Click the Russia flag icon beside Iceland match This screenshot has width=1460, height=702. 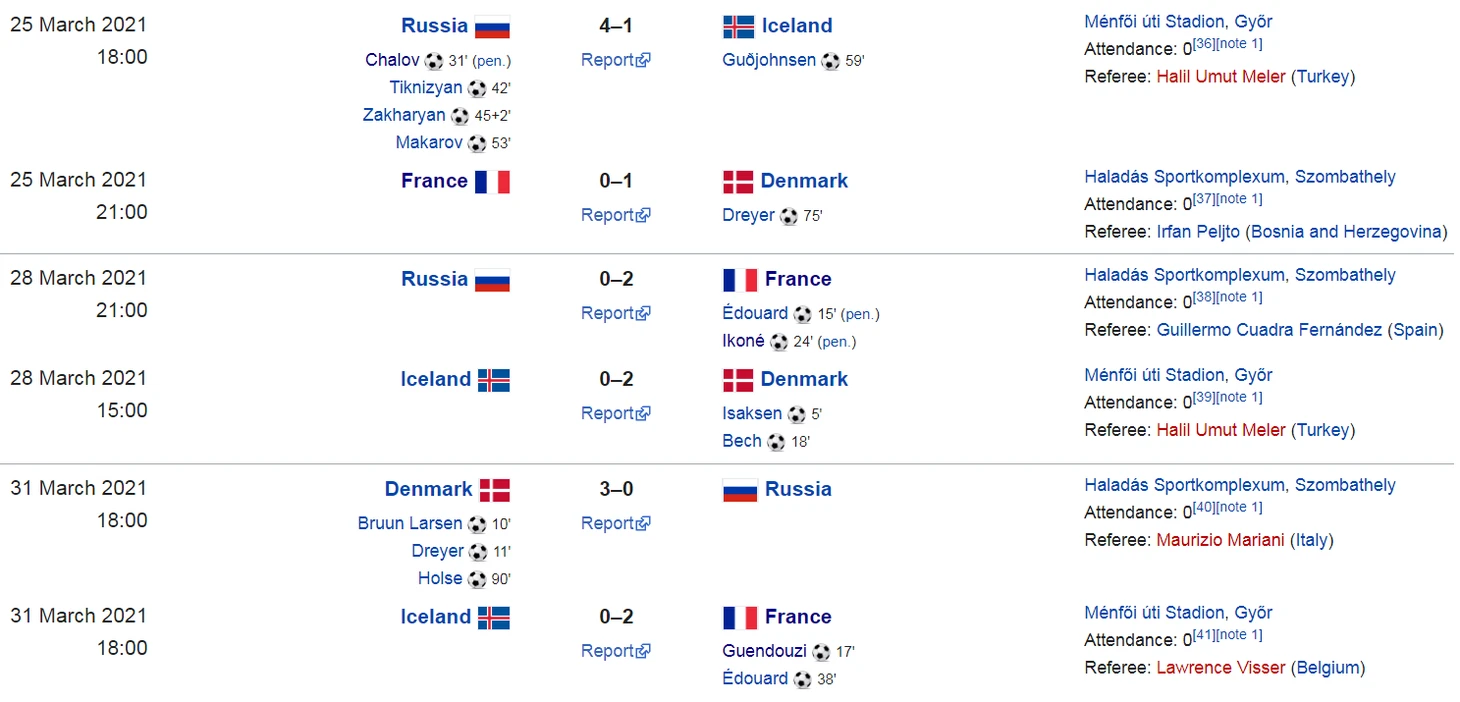(492, 27)
